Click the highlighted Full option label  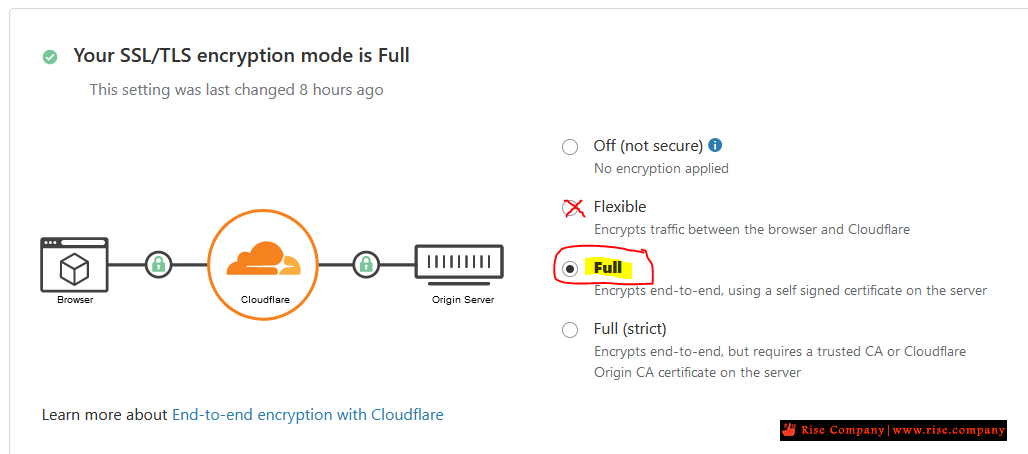coord(608,268)
